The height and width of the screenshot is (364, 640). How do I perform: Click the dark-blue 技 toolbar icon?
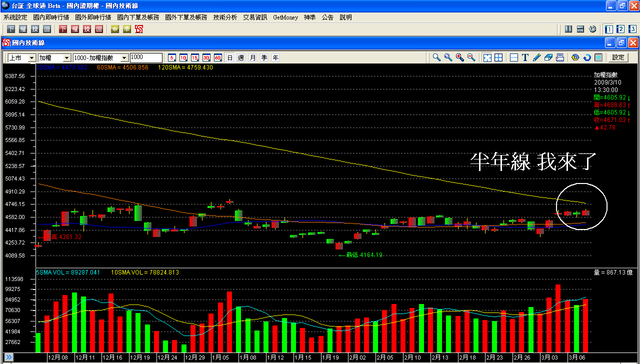coord(35,29)
